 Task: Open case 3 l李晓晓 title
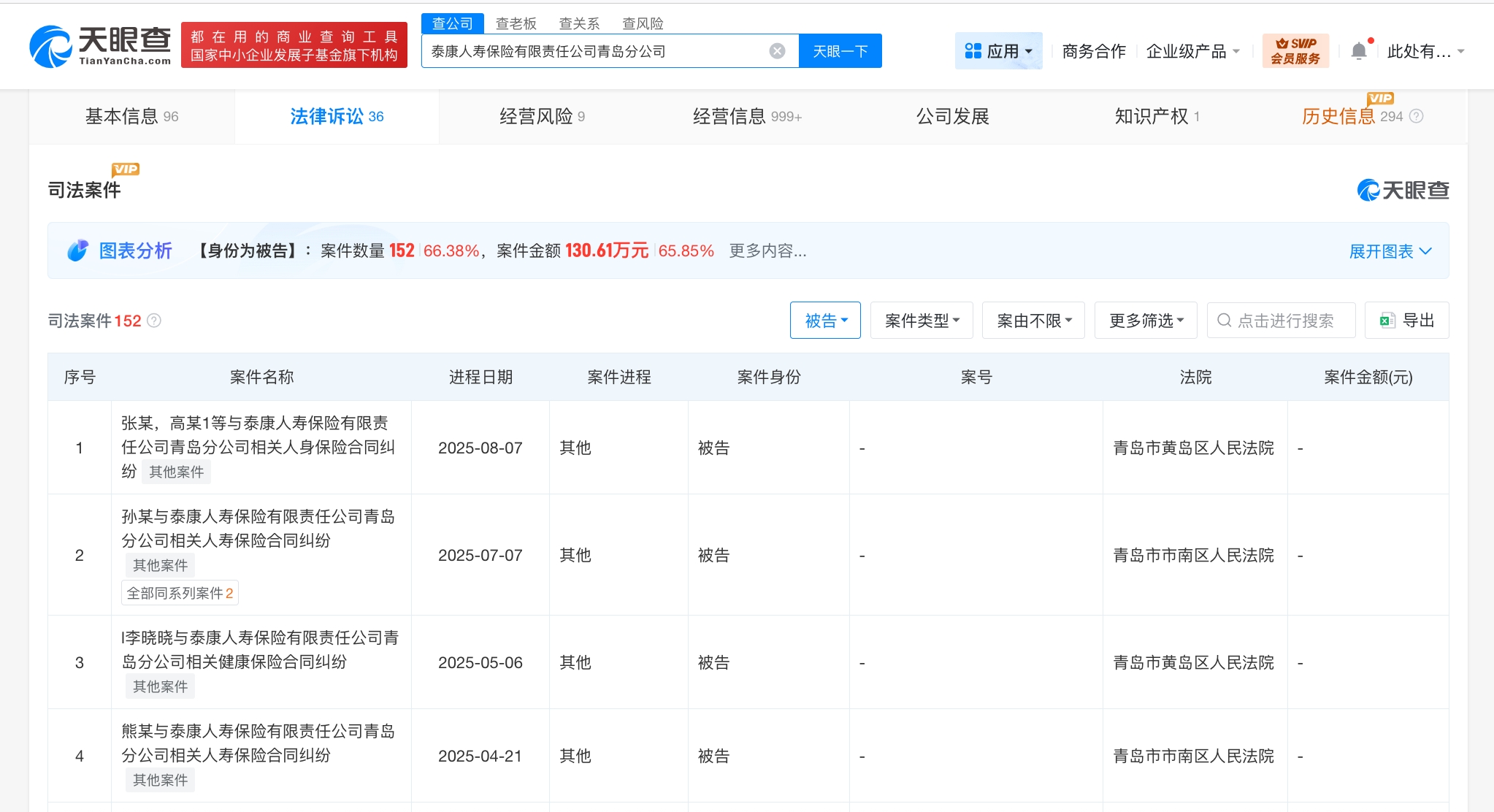pyautogui.click(x=260, y=650)
